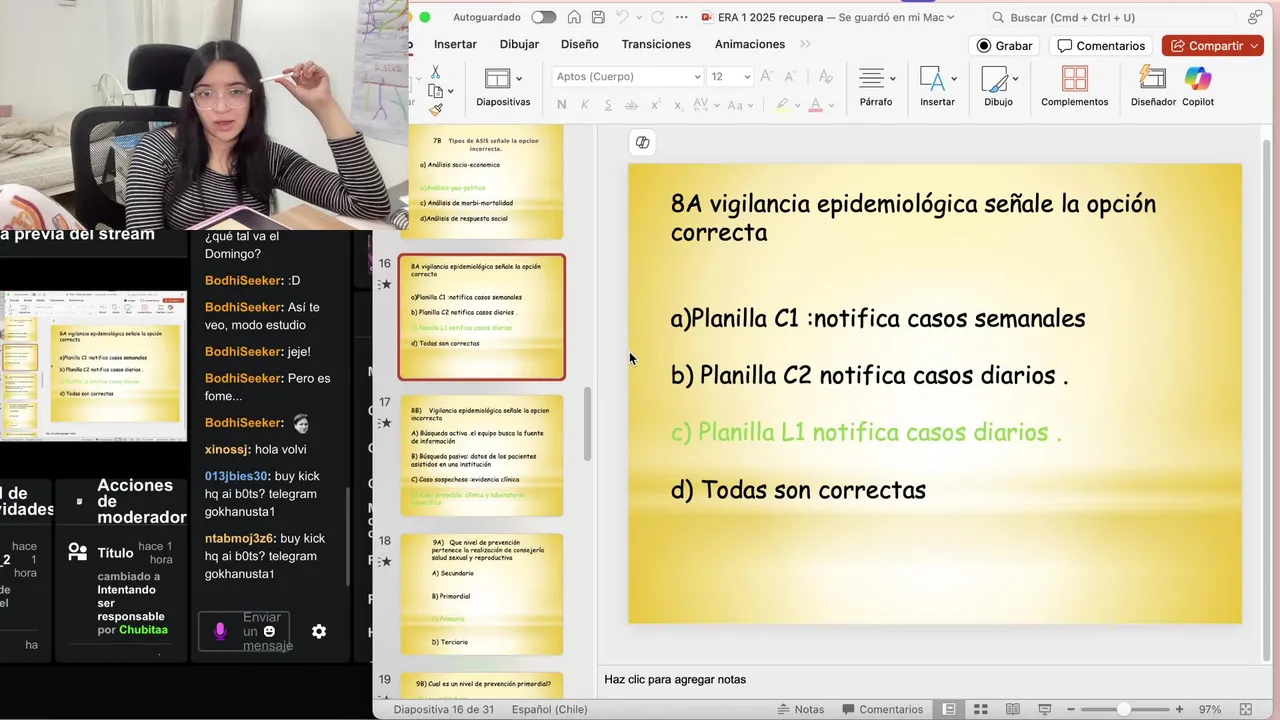1280x720 pixels.
Task: Switch to Reading view book icon
Action: point(1012,709)
